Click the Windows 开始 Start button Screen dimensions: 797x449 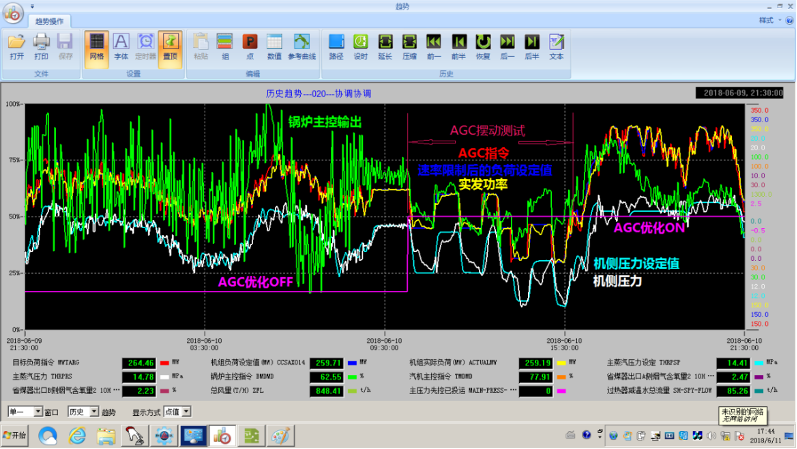(16, 435)
